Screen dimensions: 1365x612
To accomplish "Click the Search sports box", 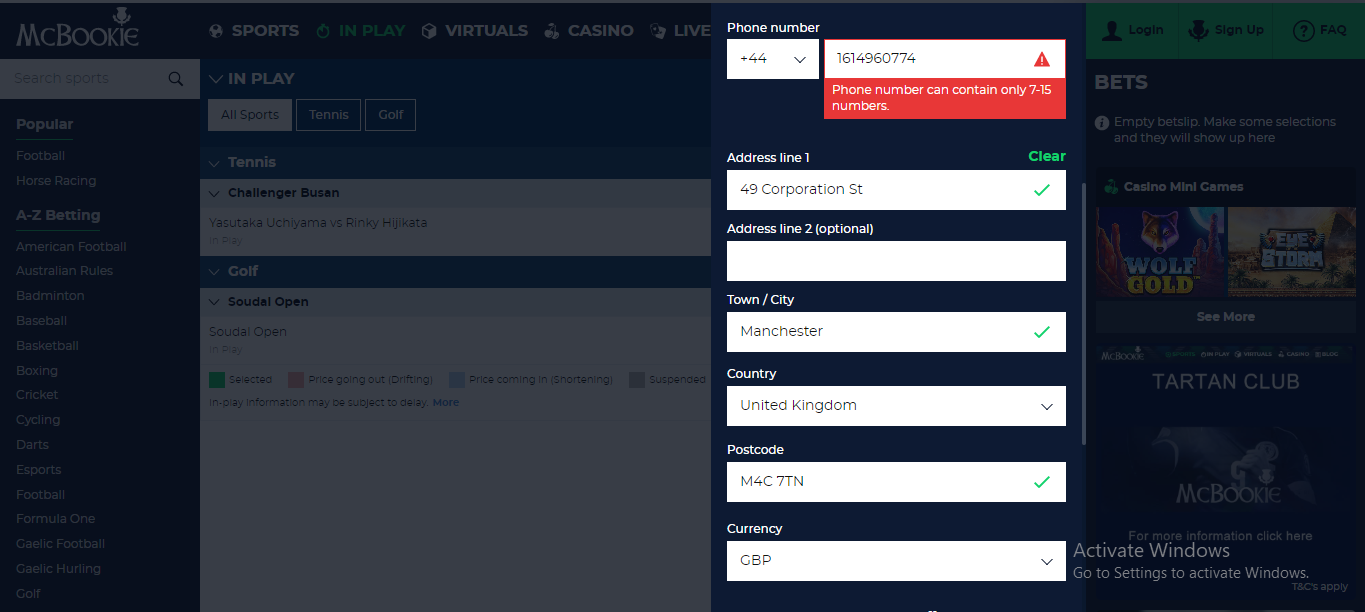I will click(x=100, y=79).
